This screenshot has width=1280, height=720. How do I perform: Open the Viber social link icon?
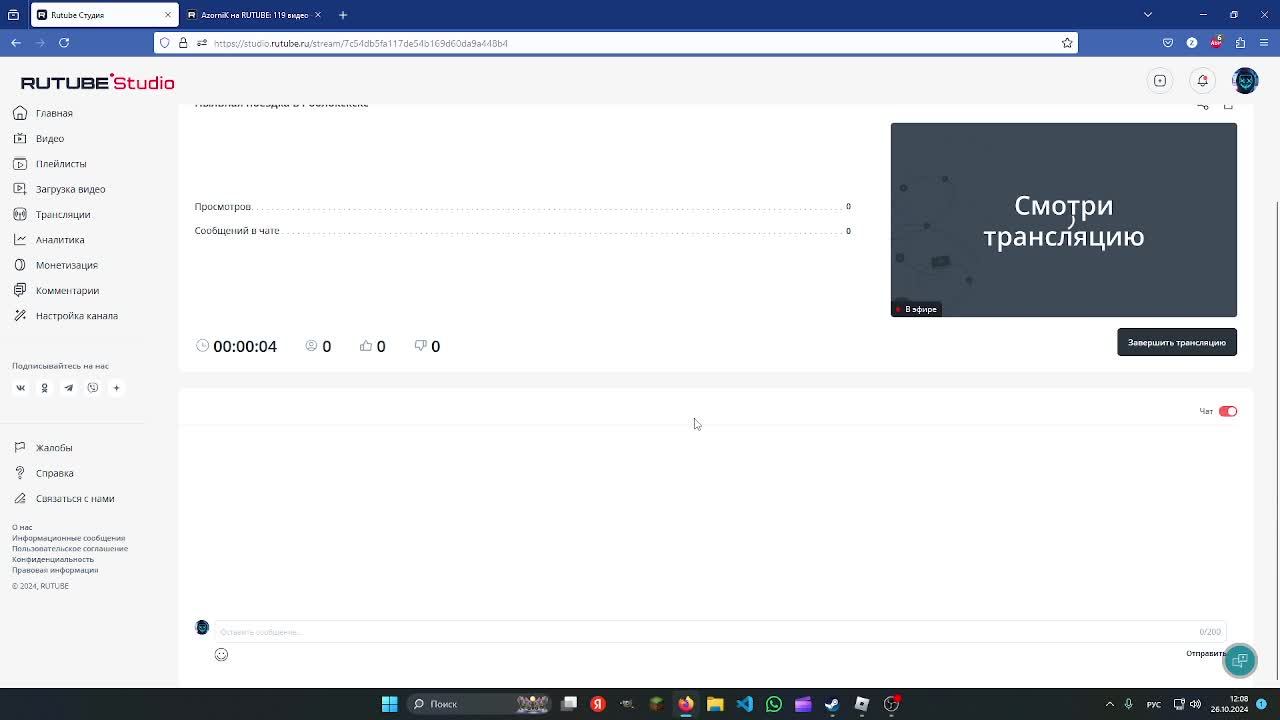pos(92,388)
